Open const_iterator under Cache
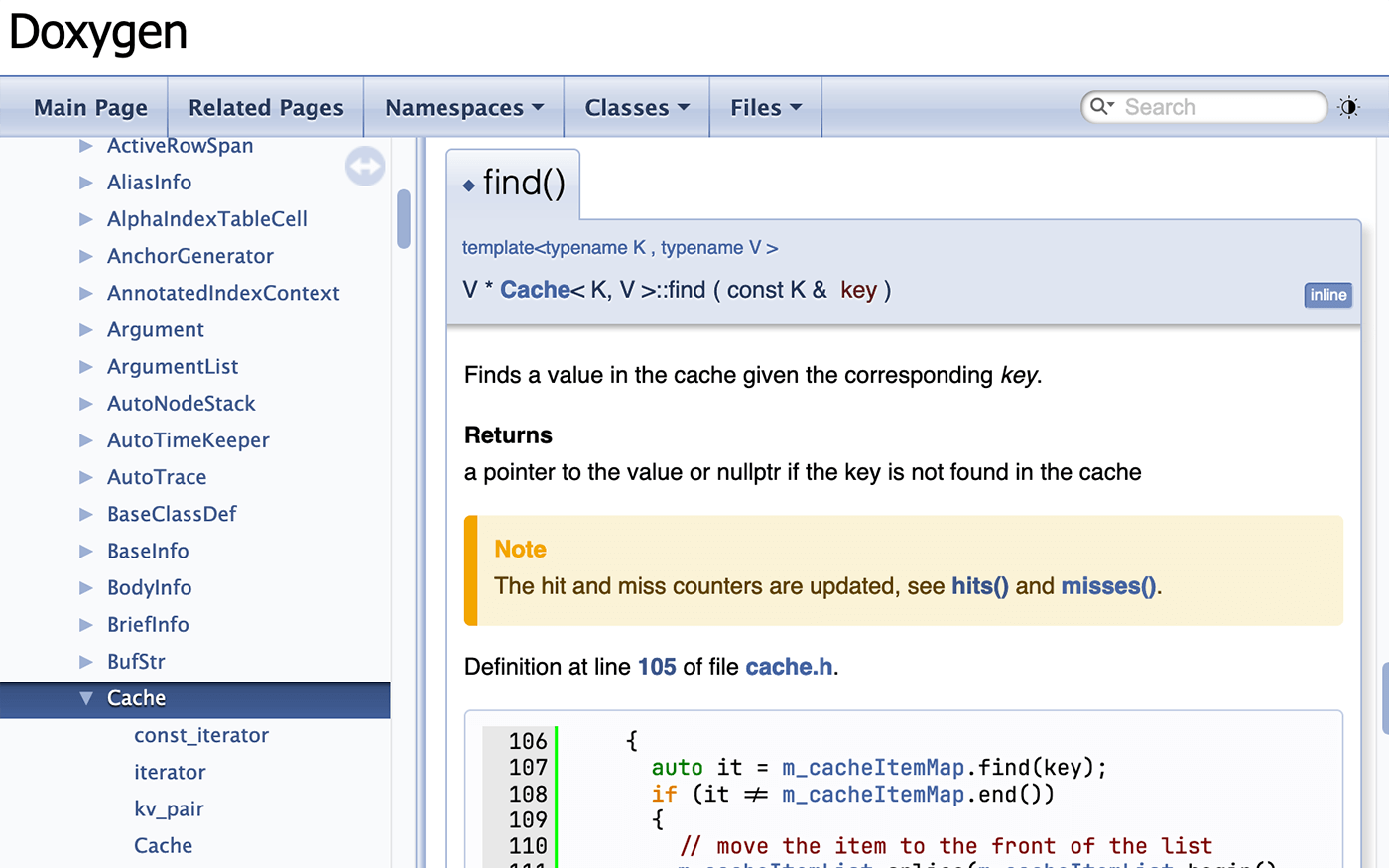This screenshot has height=868, width=1389. click(201, 735)
